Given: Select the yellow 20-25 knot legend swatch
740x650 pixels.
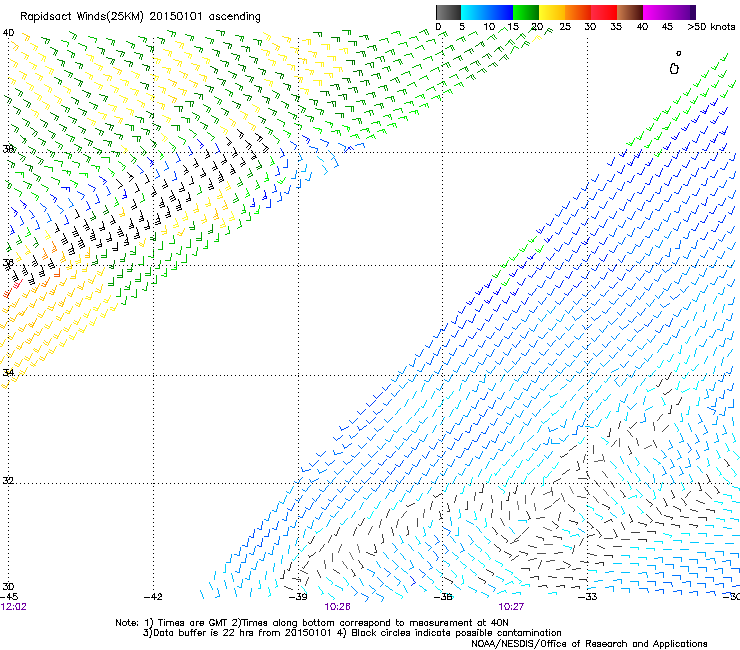Looking at the screenshot, I should (x=552, y=12).
